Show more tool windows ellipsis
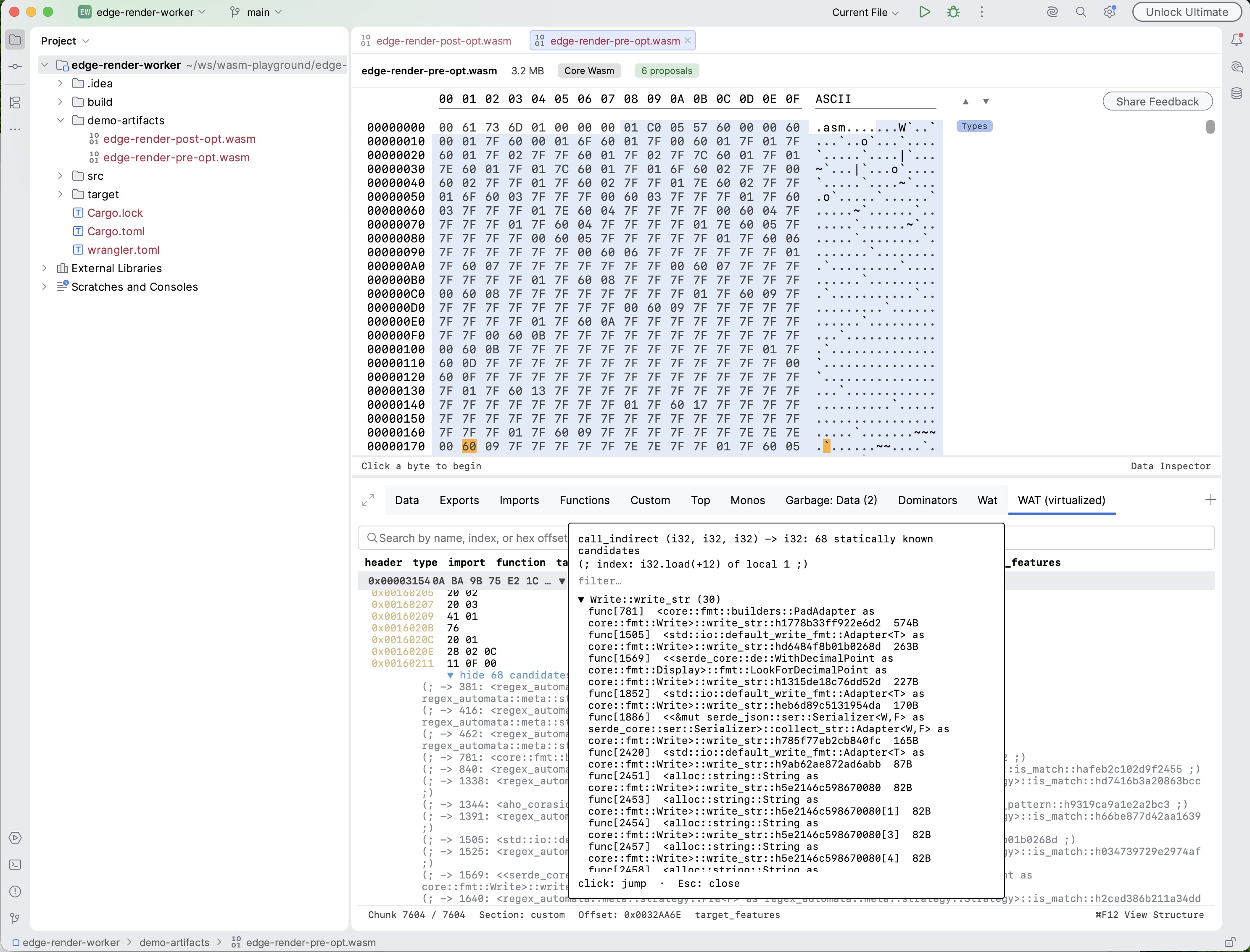Screen dimensions: 1250x952 coord(15,129)
